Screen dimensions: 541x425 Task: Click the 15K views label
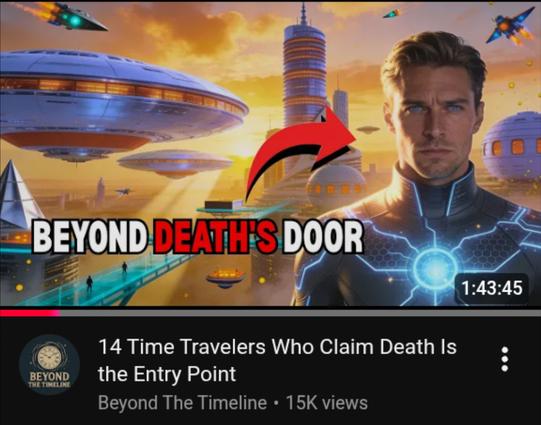click(326, 403)
